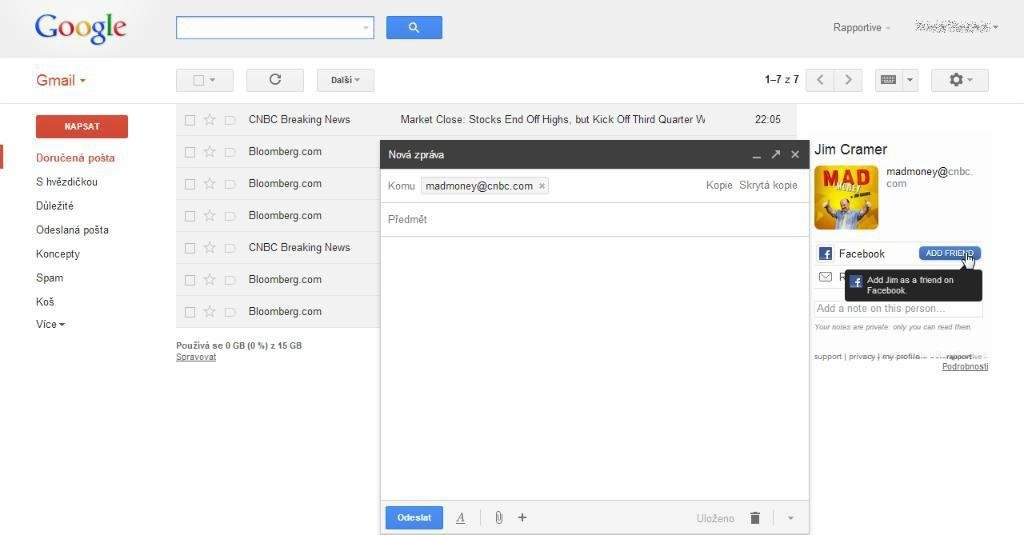Mark first Bloomberg.com message as important

[229, 152]
